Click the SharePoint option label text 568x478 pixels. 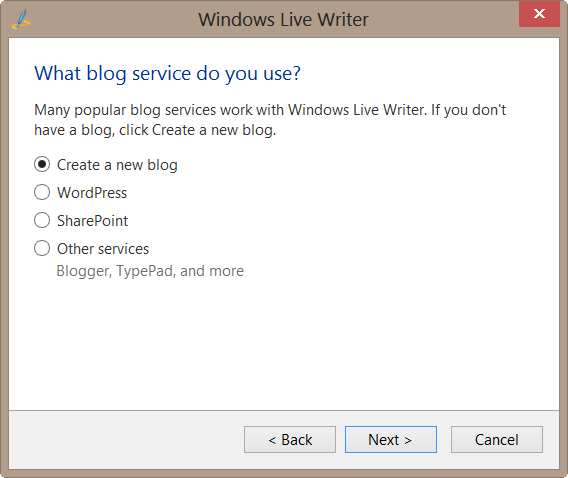pyautogui.click(x=92, y=221)
